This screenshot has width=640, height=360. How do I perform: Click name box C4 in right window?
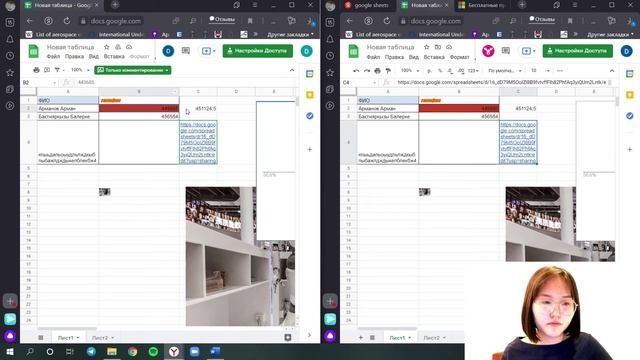(359, 82)
